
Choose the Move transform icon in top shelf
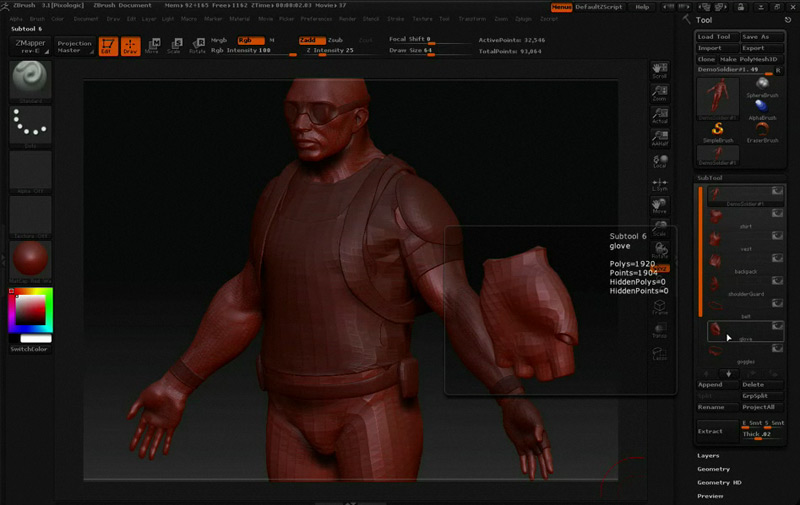[x=152, y=46]
